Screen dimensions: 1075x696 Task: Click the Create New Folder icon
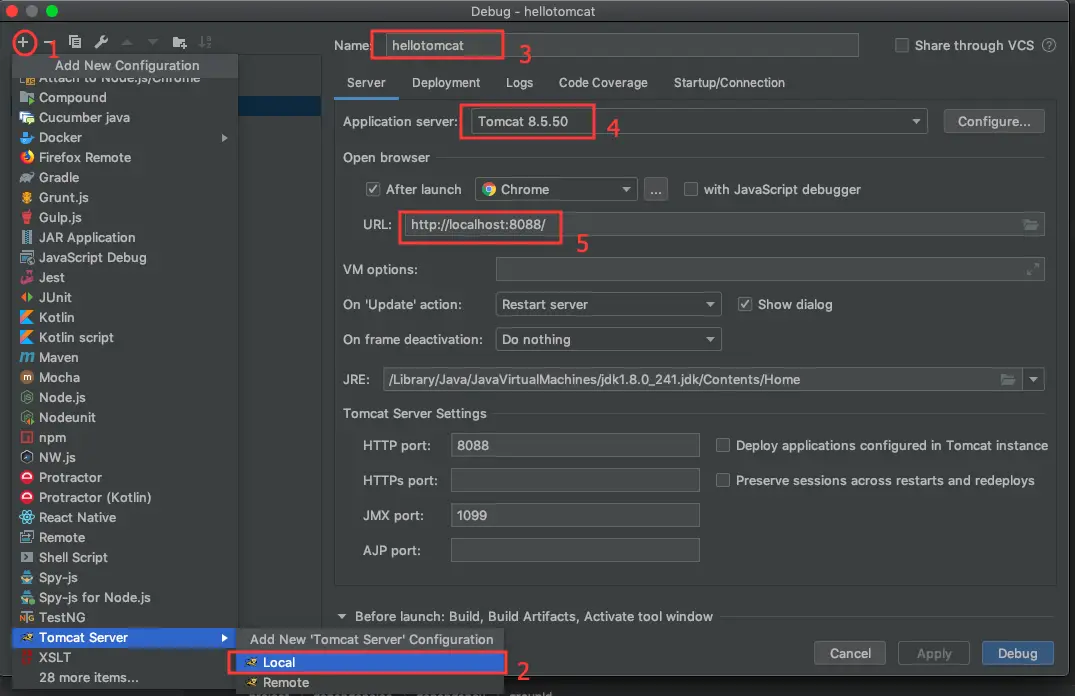point(180,43)
